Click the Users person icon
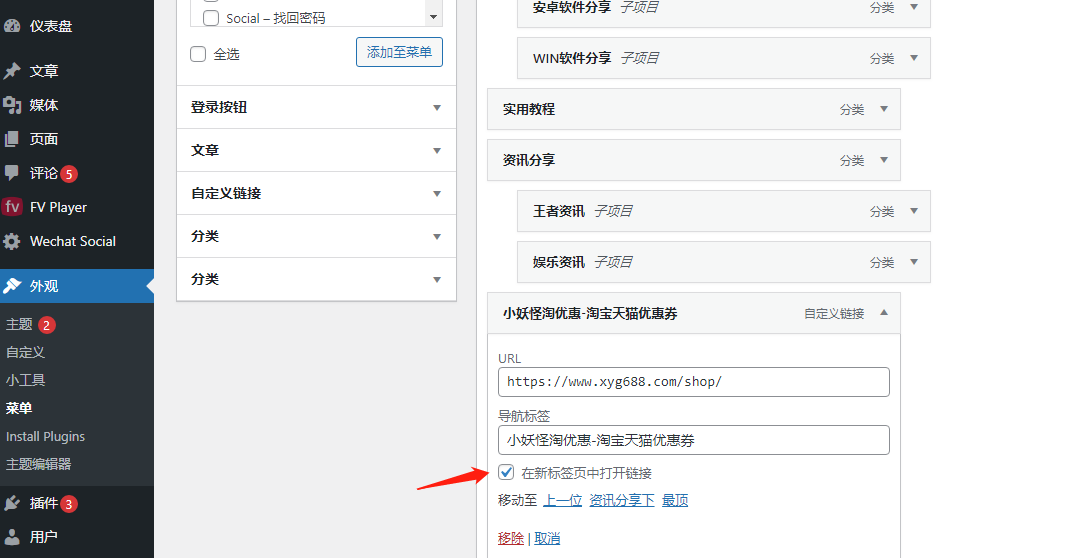Viewport: 1081px width, 558px height. point(12,537)
